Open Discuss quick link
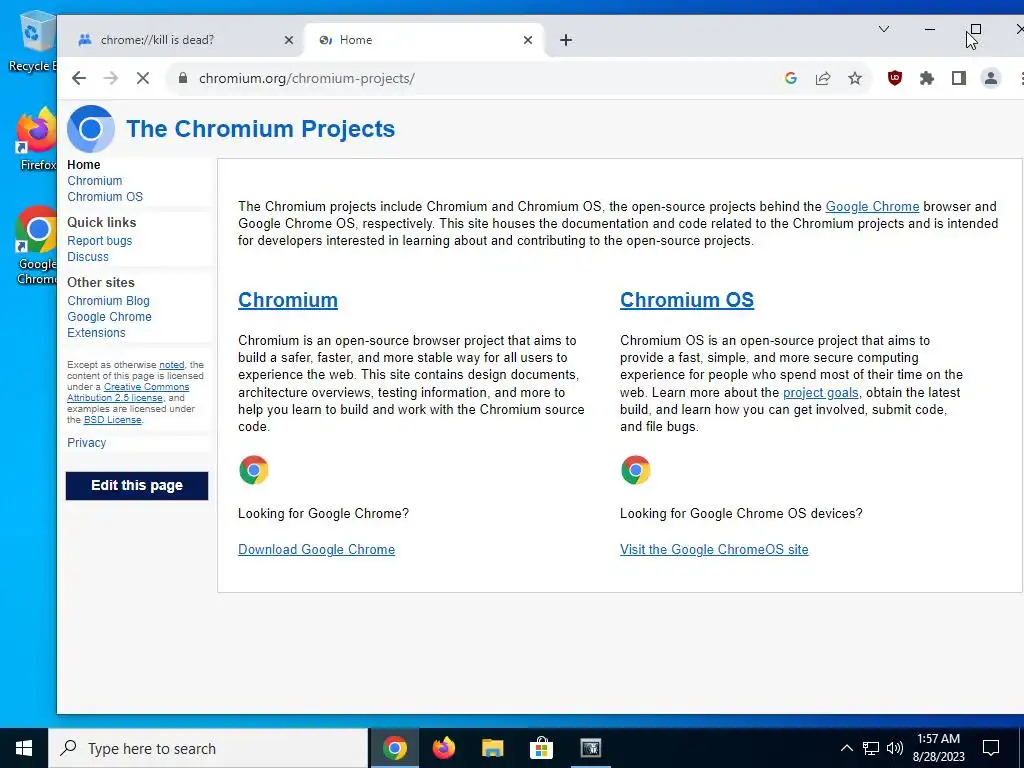Viewport: 1024px width, 768px height. point(88,257)
